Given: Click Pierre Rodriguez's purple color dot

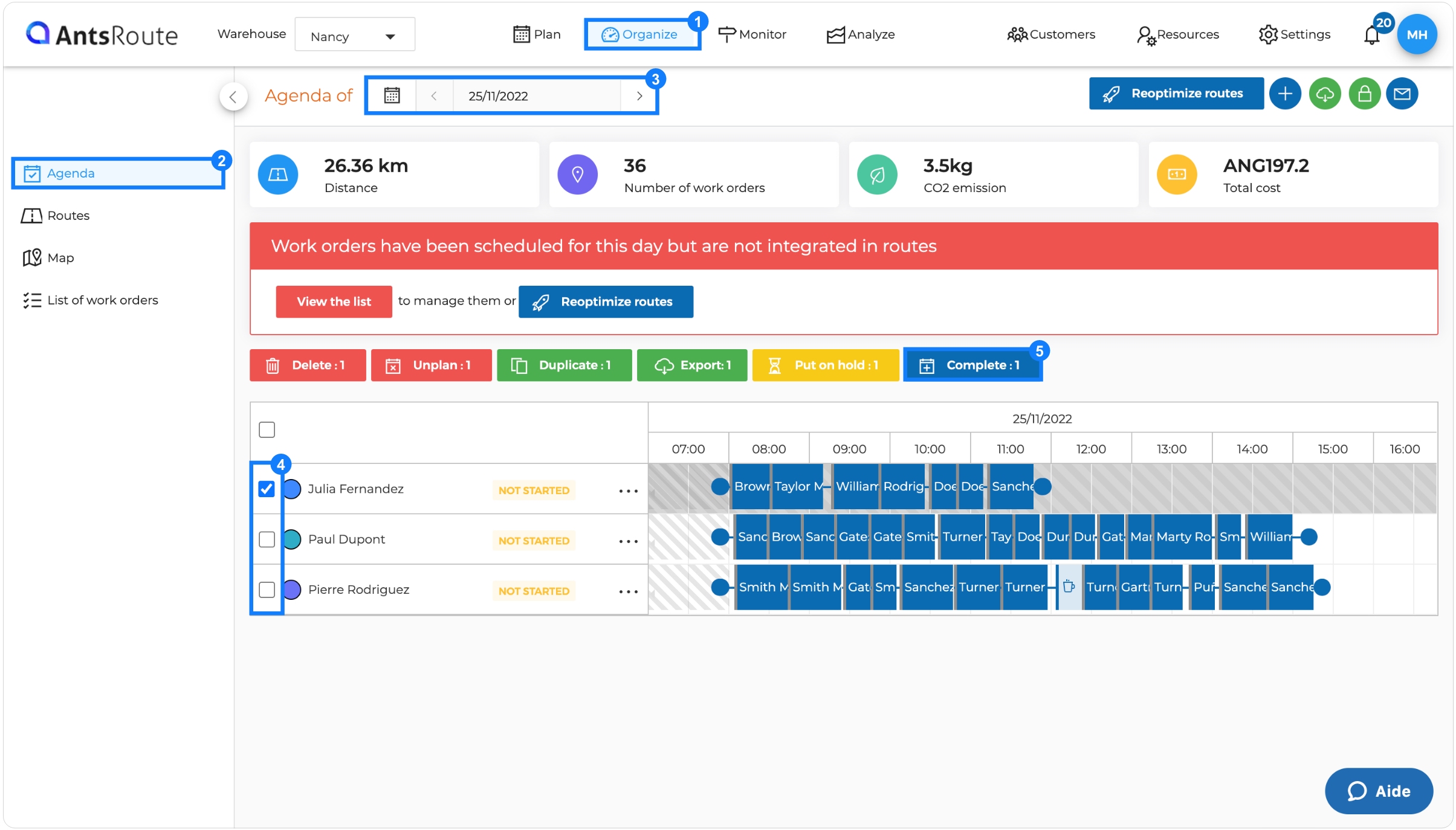Looking at the screenshot, I should (292, 589).
